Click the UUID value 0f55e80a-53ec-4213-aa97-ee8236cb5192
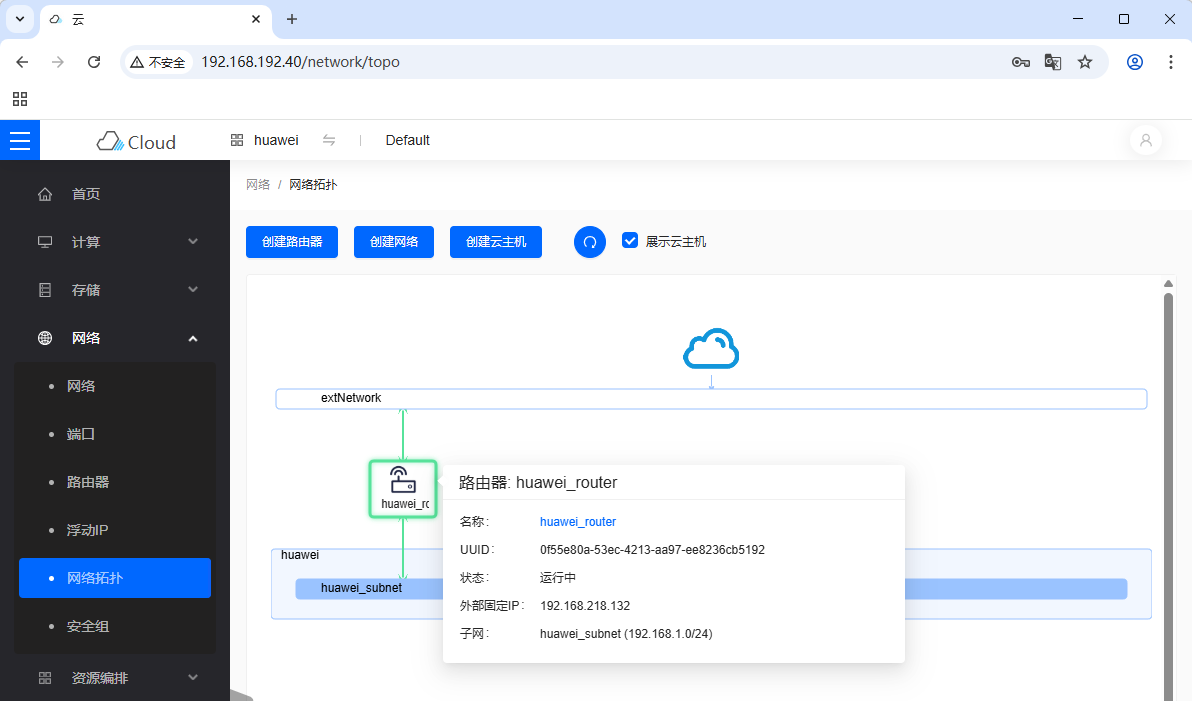1192x701 pixels. pyautogui.click(x=652, y=550)
